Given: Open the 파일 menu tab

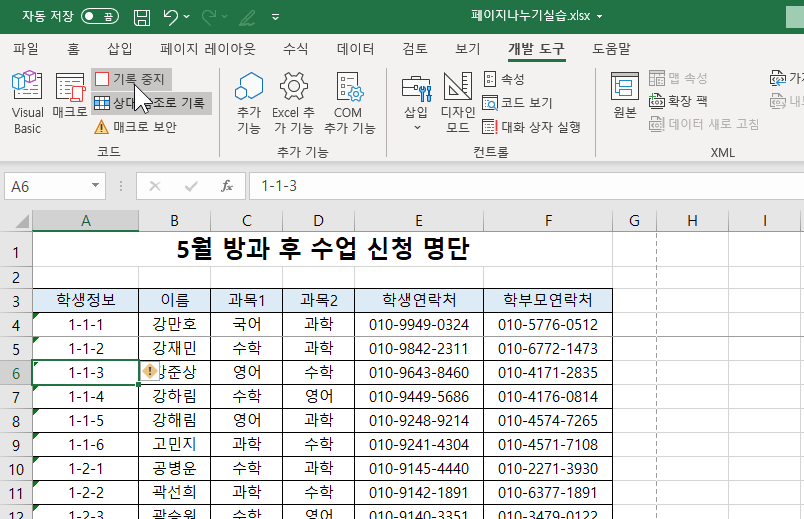Looking at the screenshot, I should click(26, 49).
